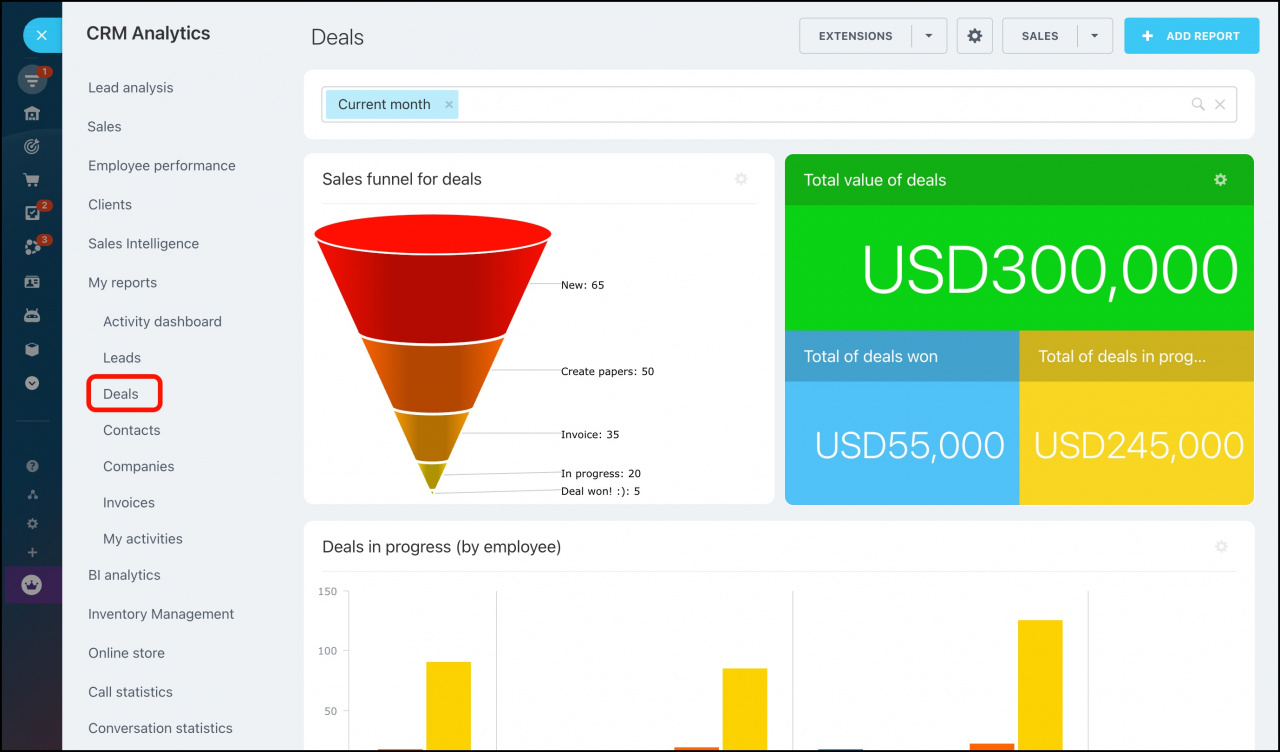Open BI analytics section
1280x752 pixels.
pos(124,575)
